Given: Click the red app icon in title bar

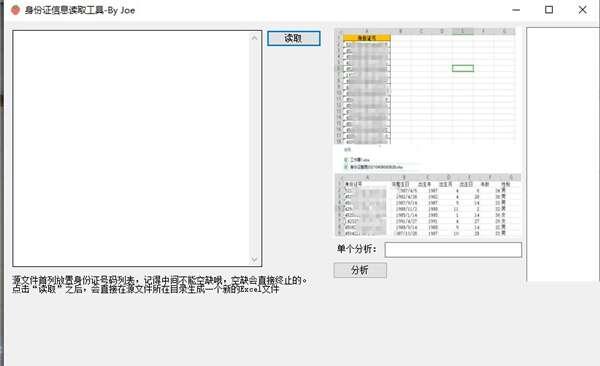Looking at the screenshot, I should (15, 10).
